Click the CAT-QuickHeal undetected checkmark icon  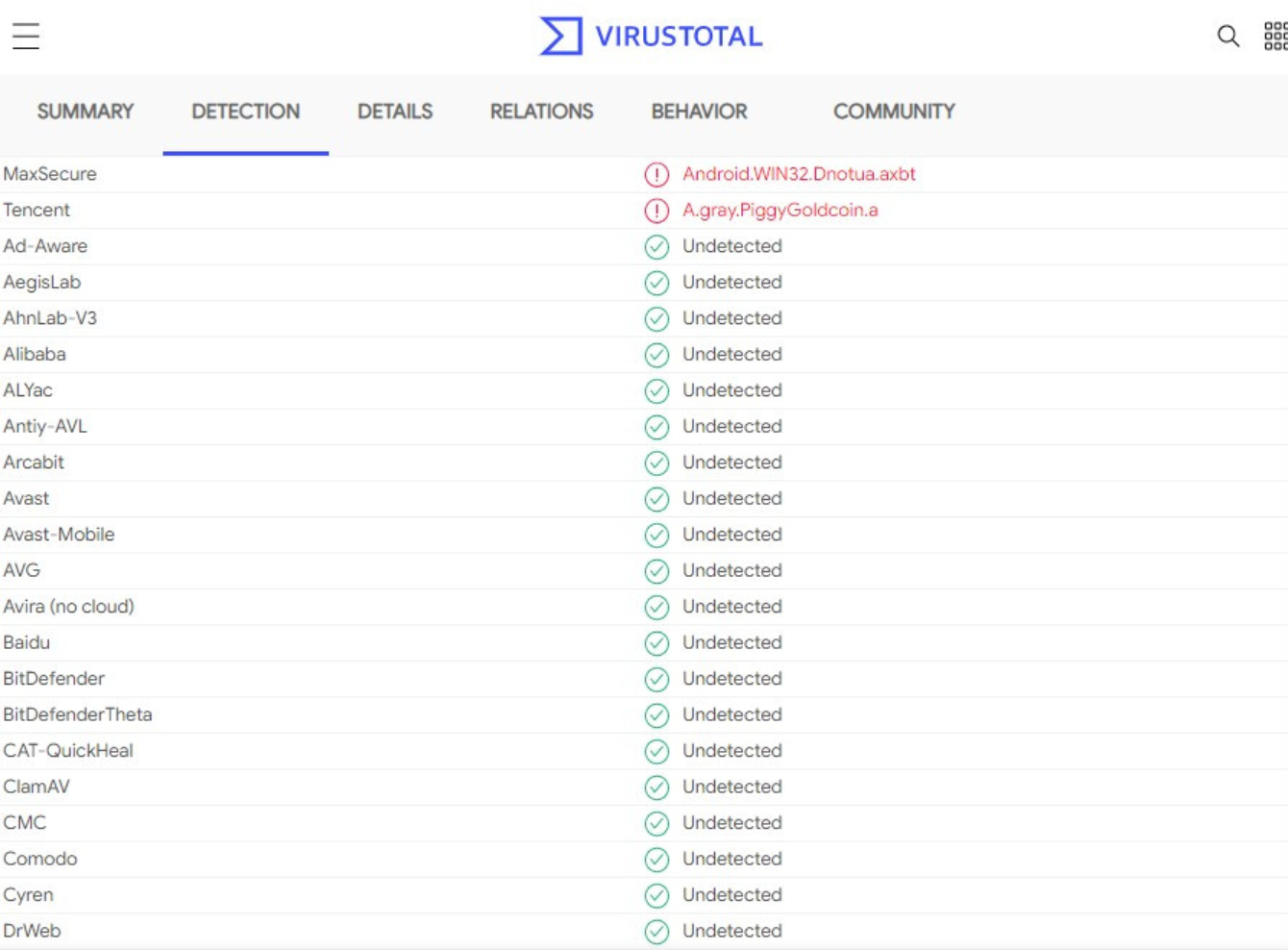tap(656, 752)
